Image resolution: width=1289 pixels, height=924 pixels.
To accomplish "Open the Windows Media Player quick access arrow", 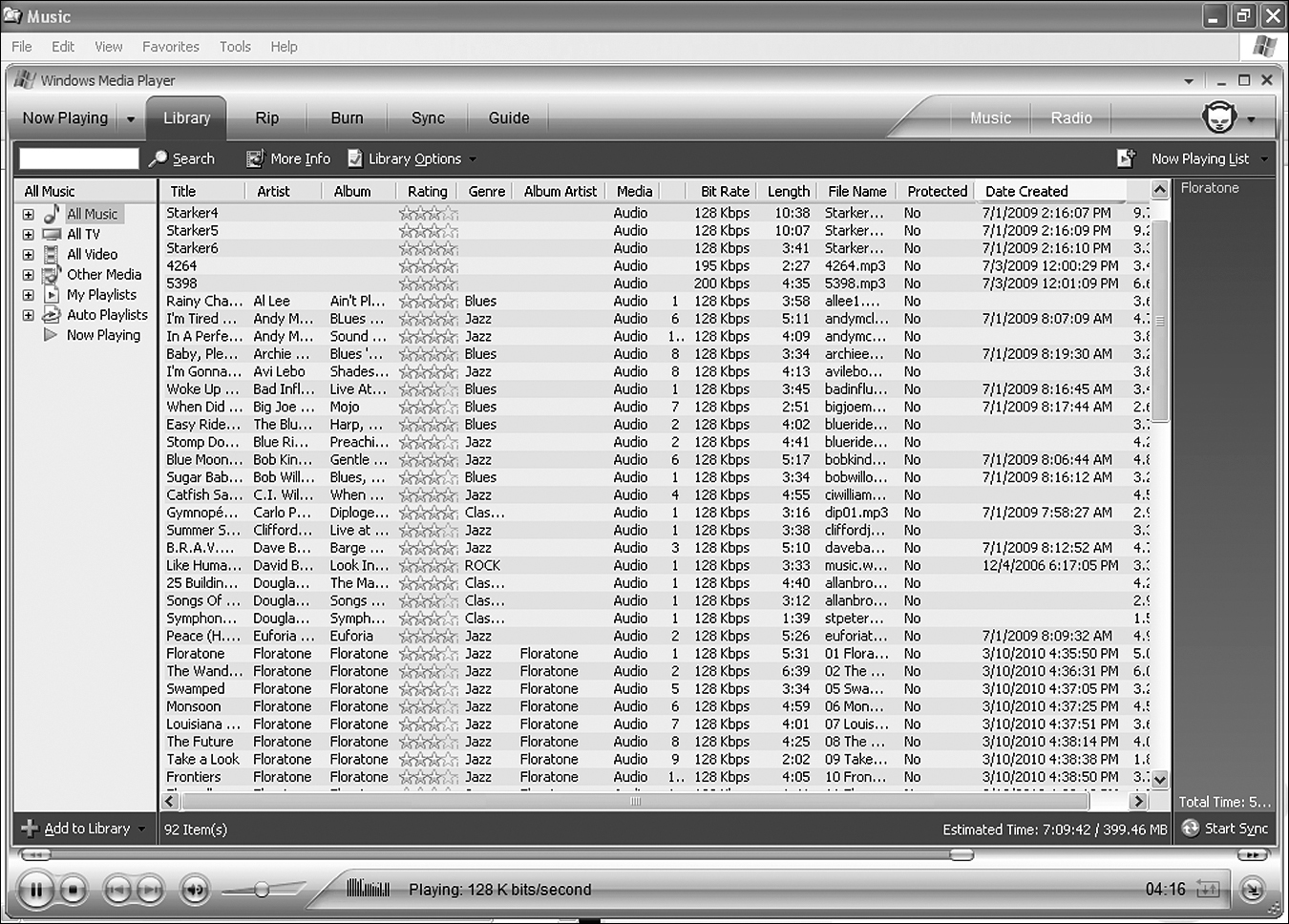I will tap(1189, 81).
